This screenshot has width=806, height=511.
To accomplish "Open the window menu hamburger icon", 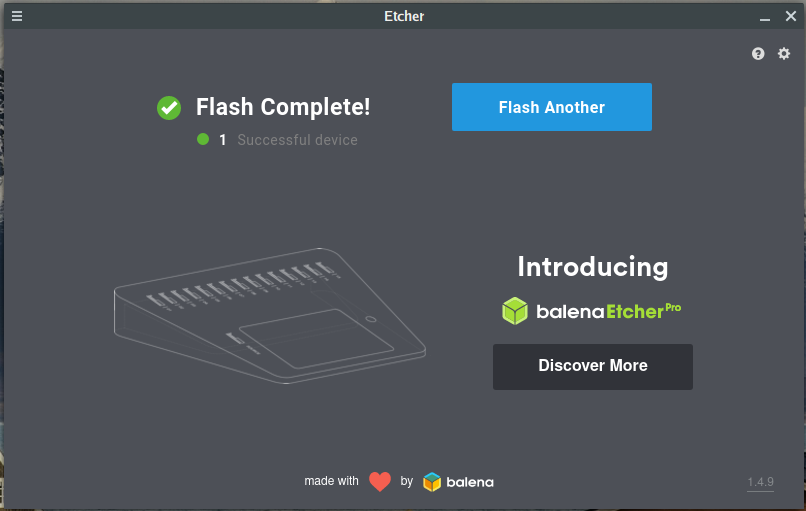I will pyautogui.click(x=17, y=16).
